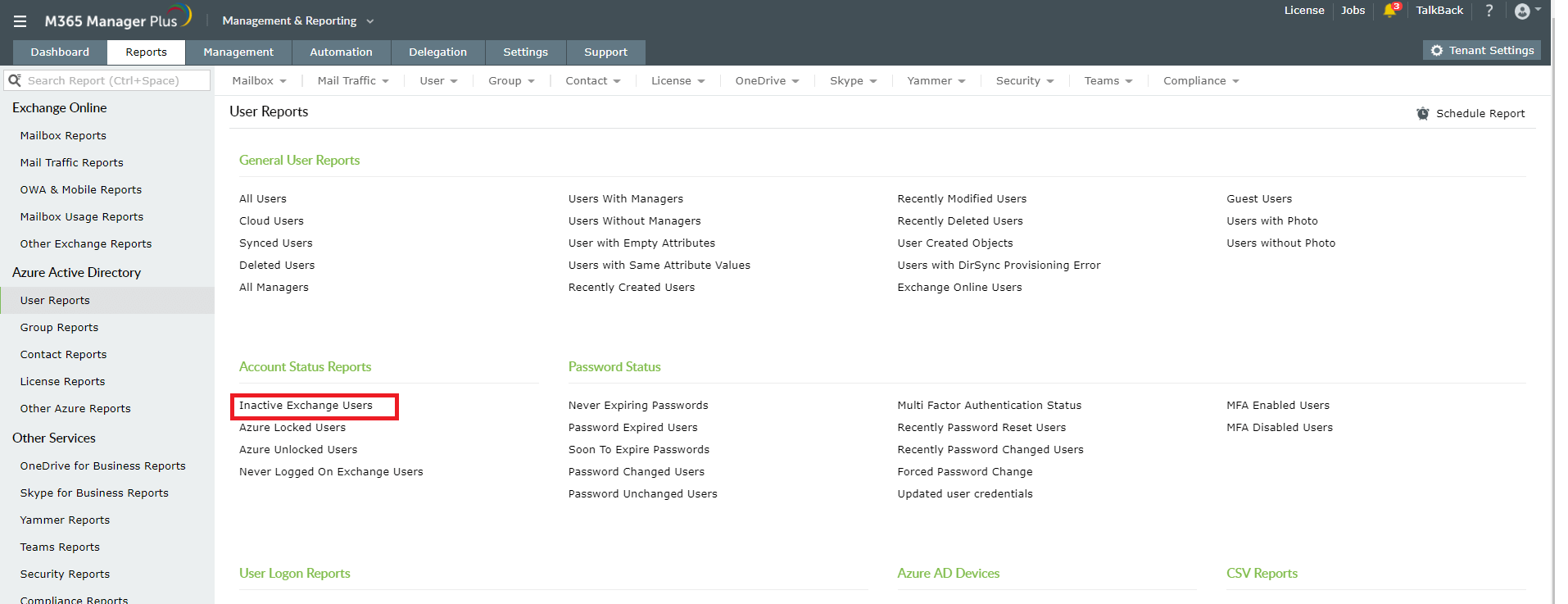Switch to the Dashboard tab
1568x604 pixels.
pos(60,52)
